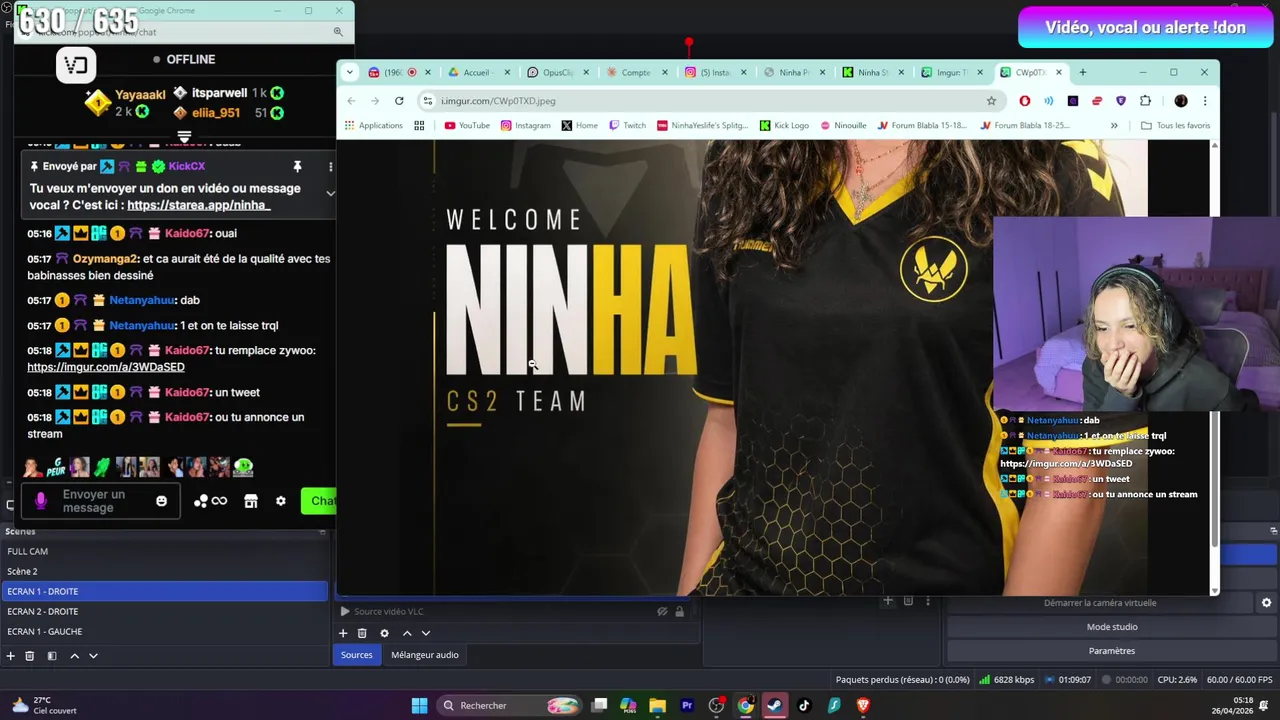The image size is (1280, 720).
Task: Click the voice message microphone icon in chat
Action: [x=41, y=500]
